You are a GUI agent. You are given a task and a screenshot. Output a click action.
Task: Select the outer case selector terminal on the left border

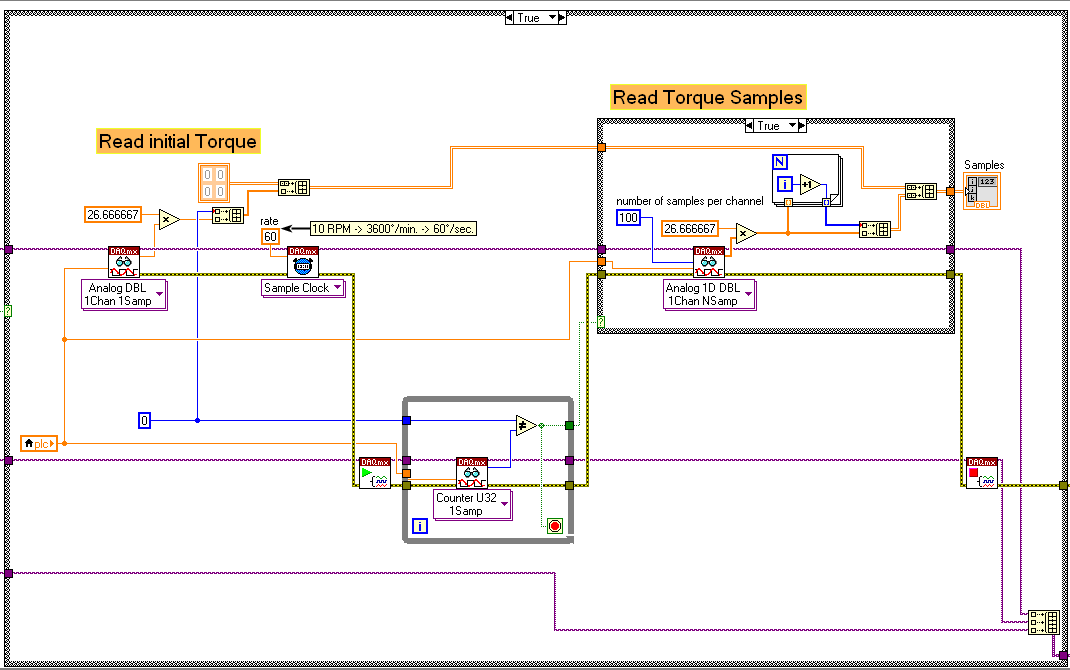(8, 311)
